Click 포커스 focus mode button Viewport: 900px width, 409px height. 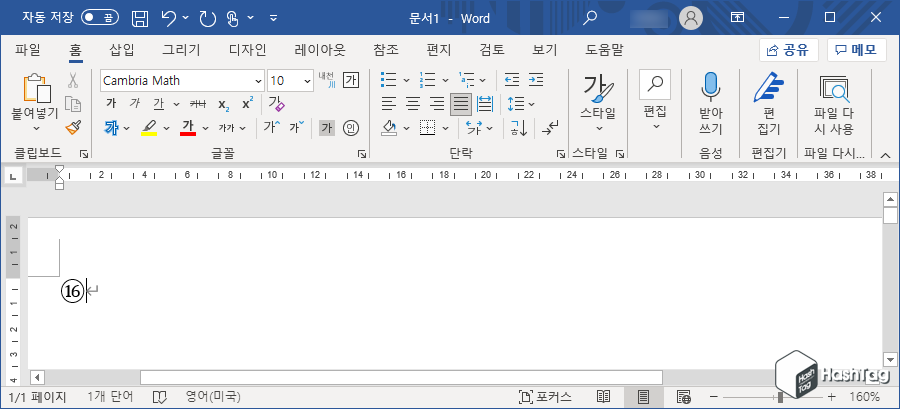545,396
